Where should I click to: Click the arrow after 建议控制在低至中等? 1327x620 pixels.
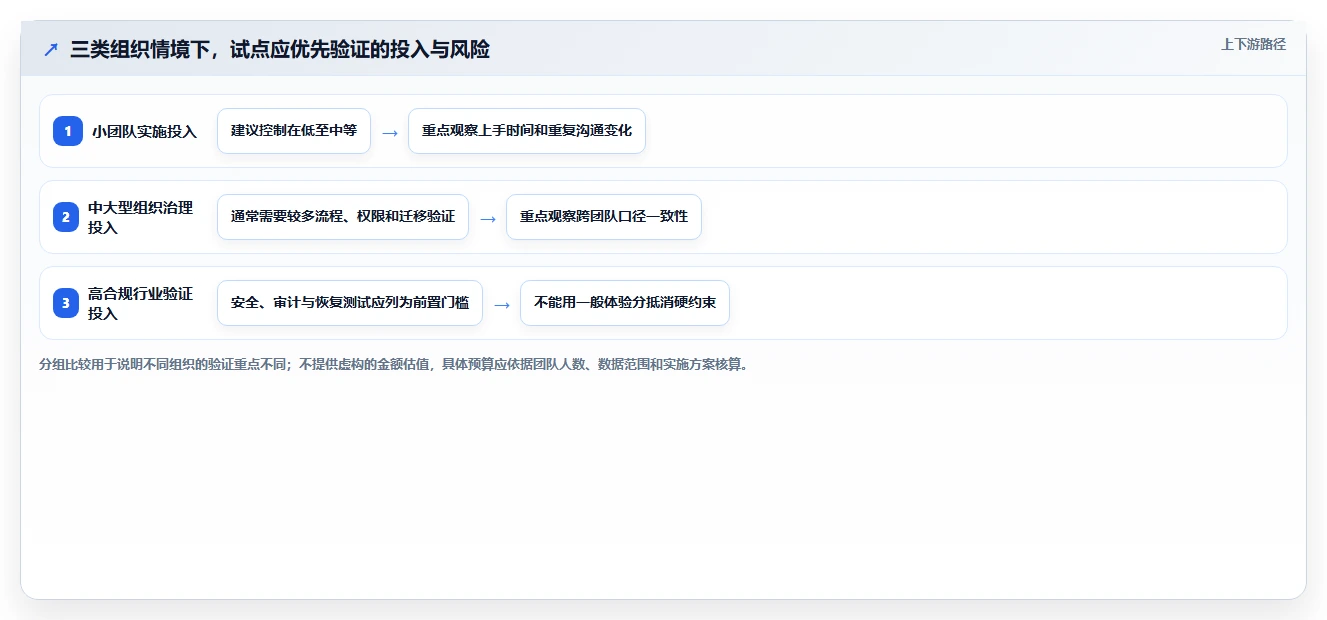pos(390,132)
